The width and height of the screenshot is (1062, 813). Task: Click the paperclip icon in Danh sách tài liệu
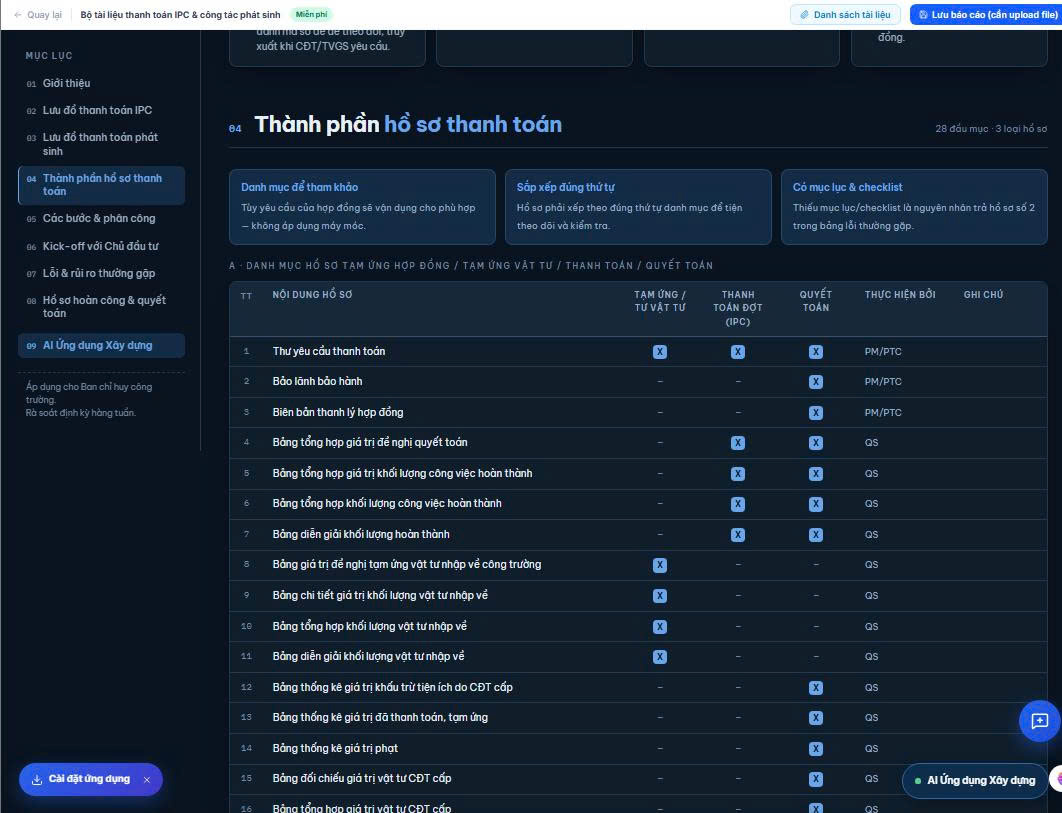805,15
